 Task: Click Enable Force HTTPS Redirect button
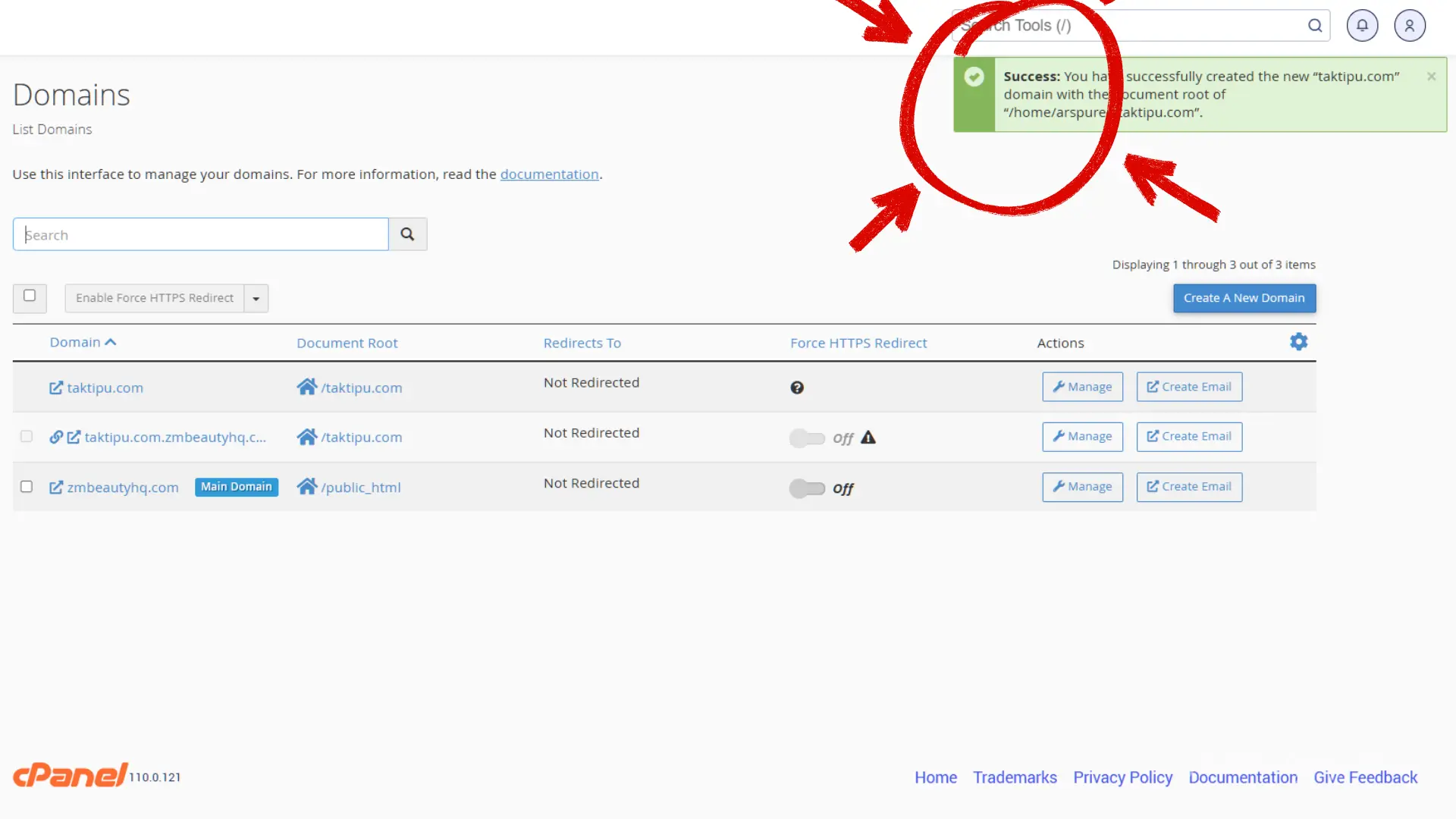click(155, 298)
